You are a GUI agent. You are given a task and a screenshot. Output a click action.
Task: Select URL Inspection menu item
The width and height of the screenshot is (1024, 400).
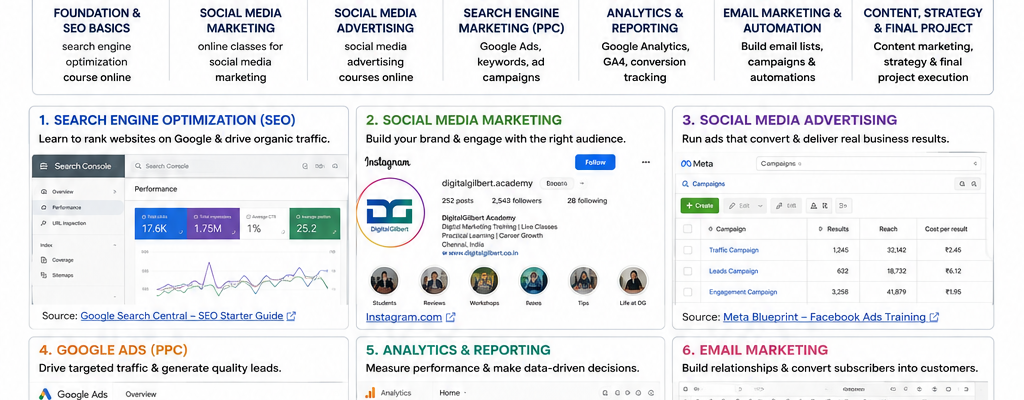coord(78,224)
